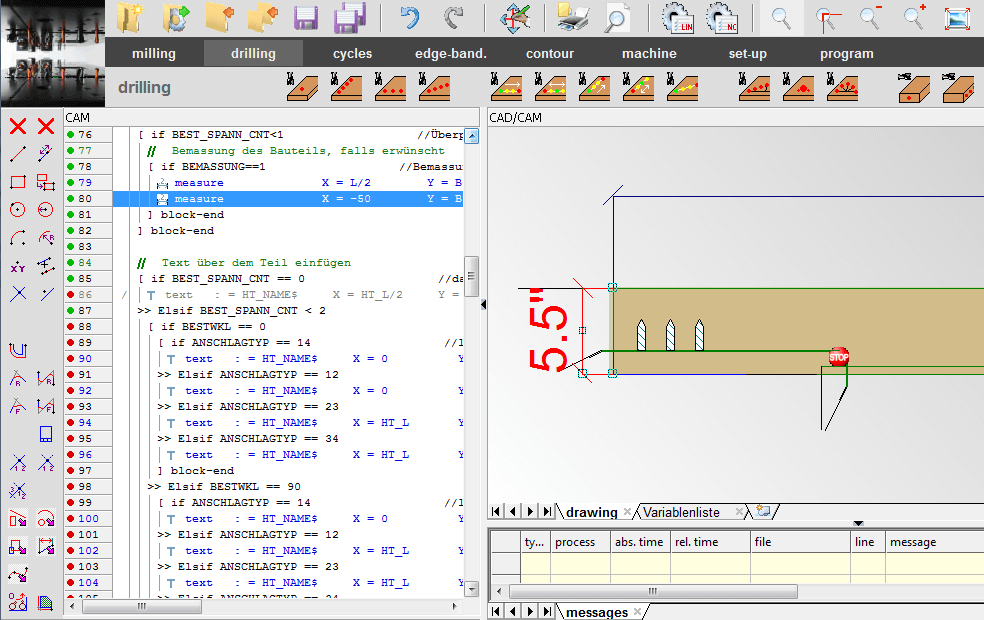The width and height of the screenshot is (984, 620).
Task: Toggle the green dot beside line 77
Action: pyautogui.click(x=68, y=150)
